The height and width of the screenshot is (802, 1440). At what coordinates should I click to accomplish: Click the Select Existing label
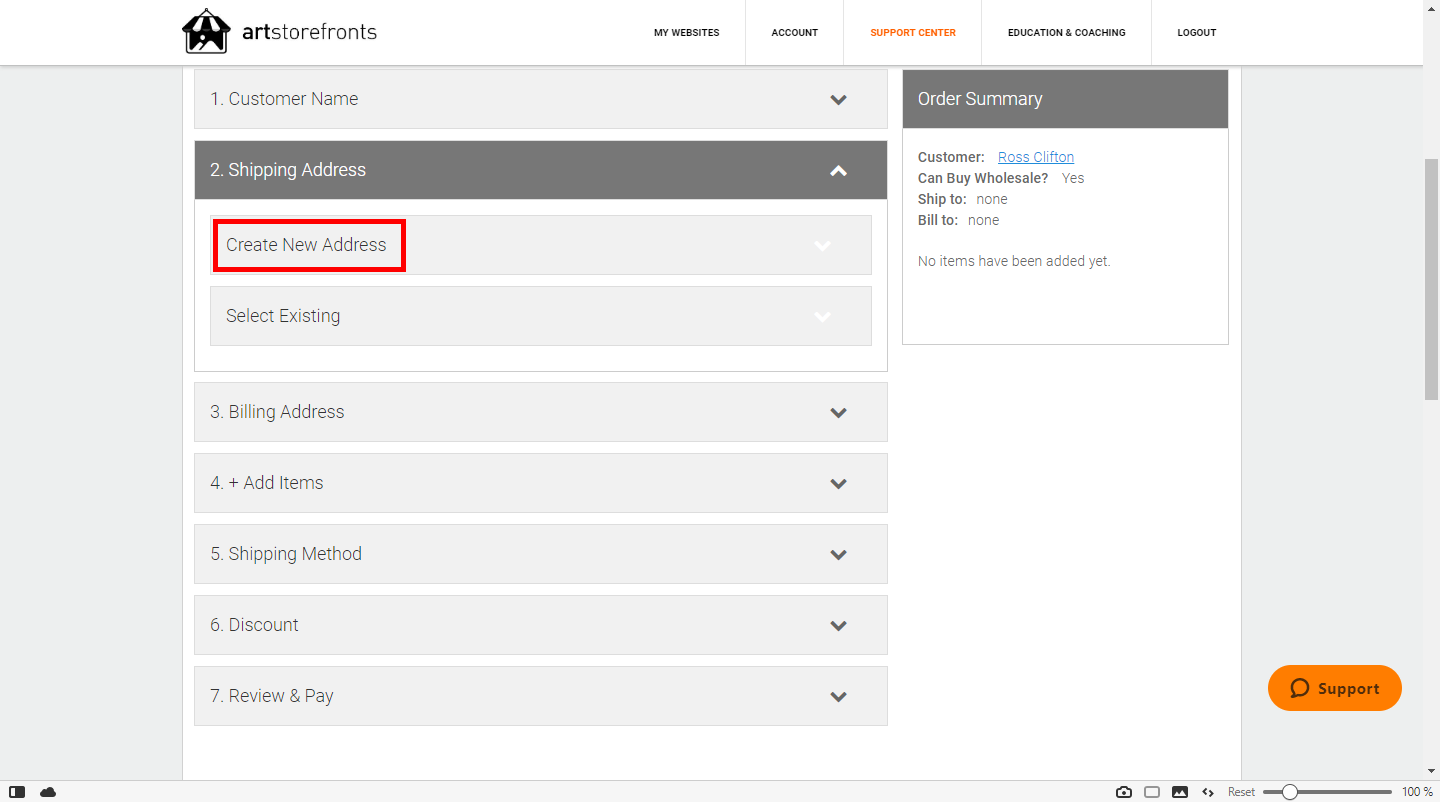(x=283, y=316)
